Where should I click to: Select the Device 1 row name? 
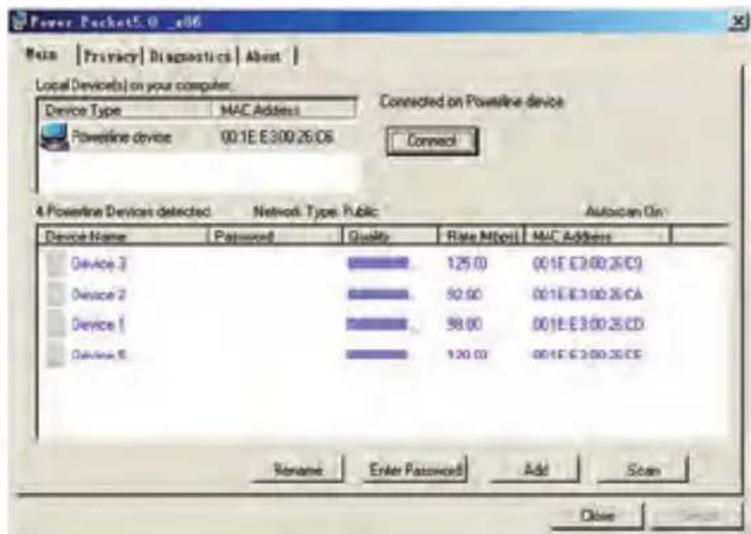tap(98, 325)
